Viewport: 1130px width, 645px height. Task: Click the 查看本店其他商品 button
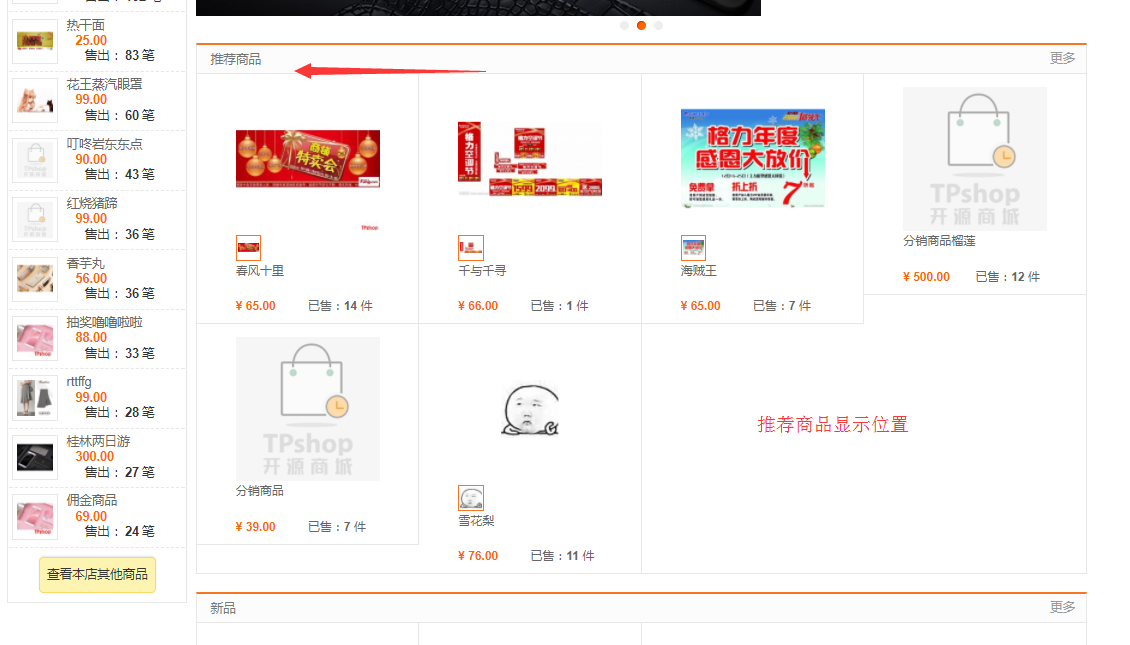[x=96, y=575]
